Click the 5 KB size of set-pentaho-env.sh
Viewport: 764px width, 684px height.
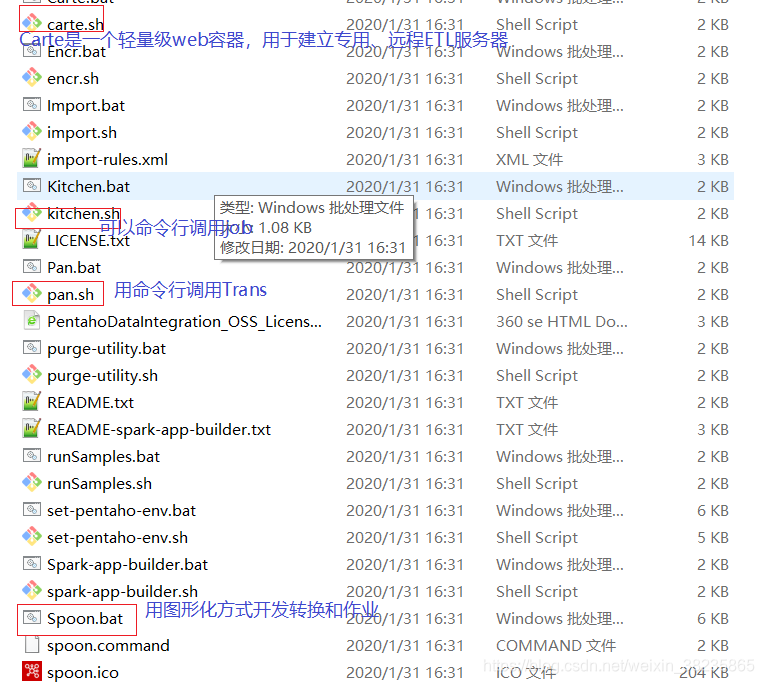pyautogui.click(x=713, y=538)
